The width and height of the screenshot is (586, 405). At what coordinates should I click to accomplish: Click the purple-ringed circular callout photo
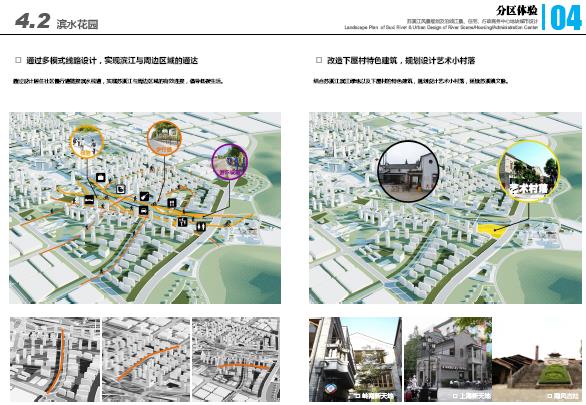tap(229, 161)
